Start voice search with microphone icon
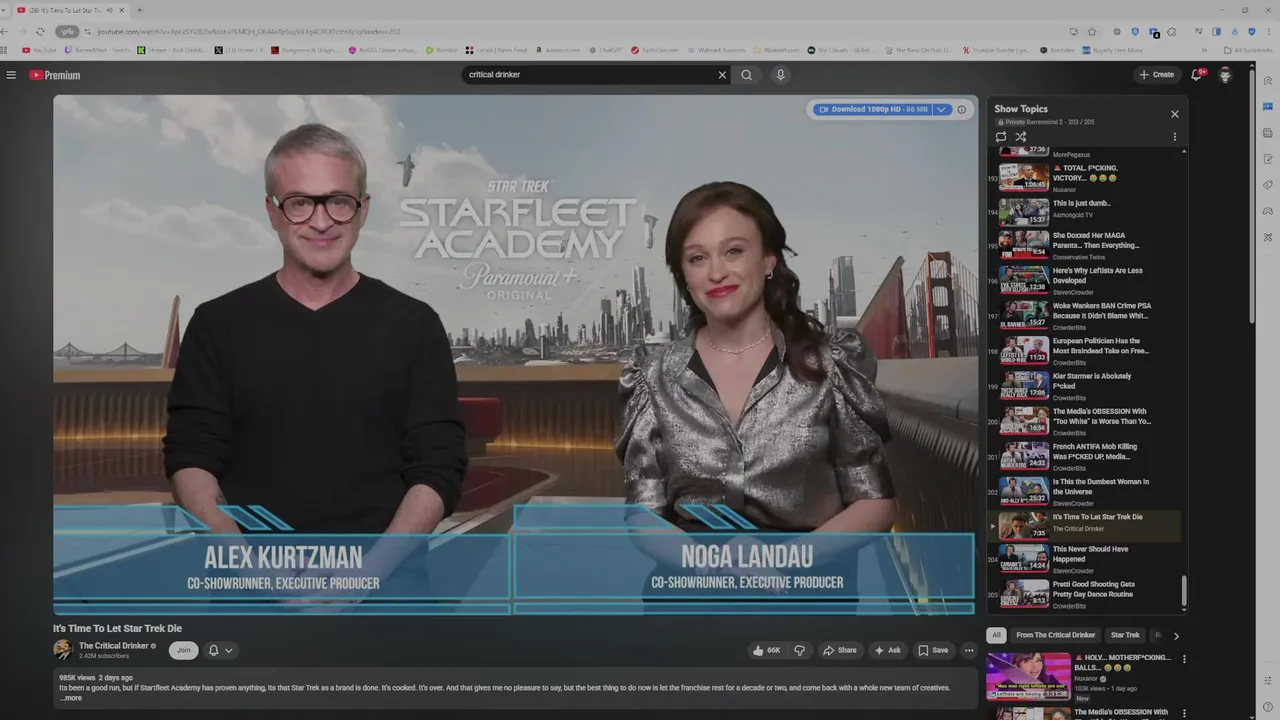This screenshot has height=720, width=1280. (x=781, y=75)
